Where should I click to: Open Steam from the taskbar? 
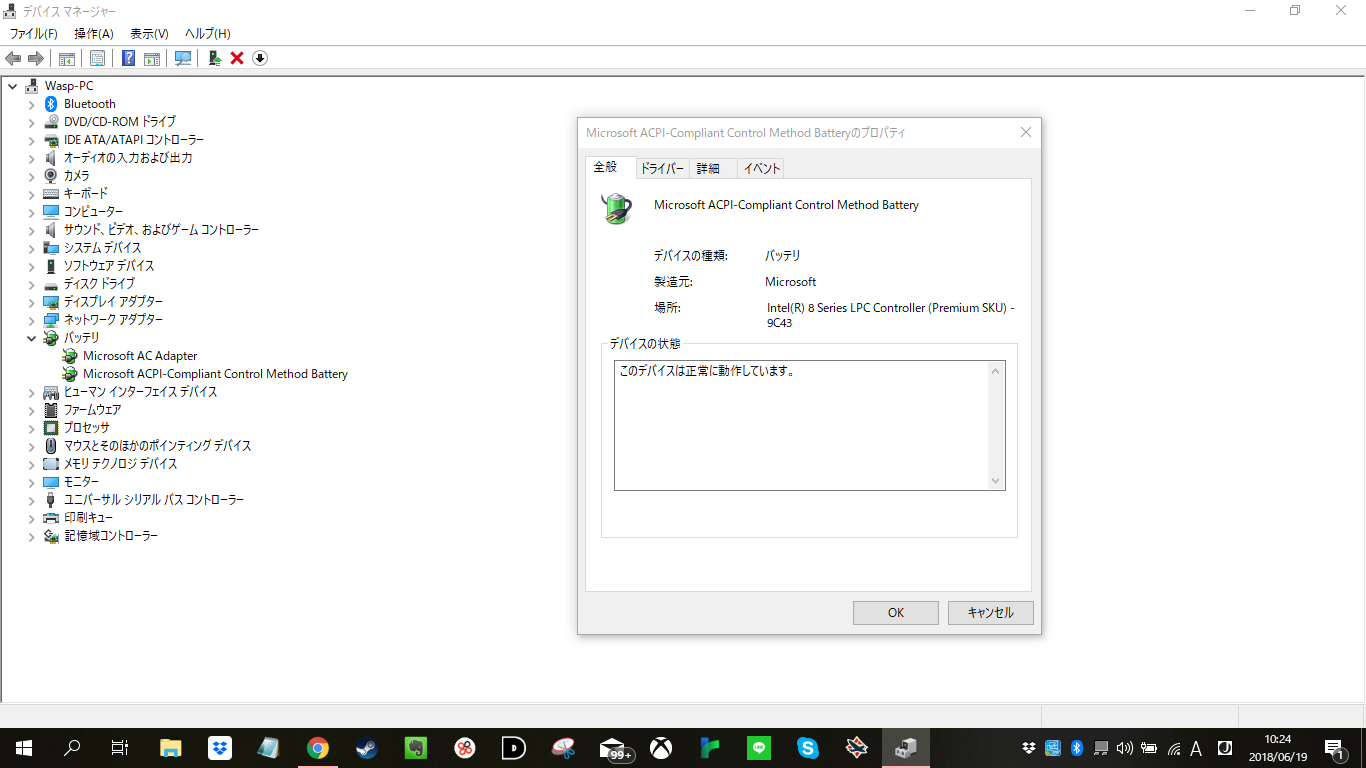367,748
